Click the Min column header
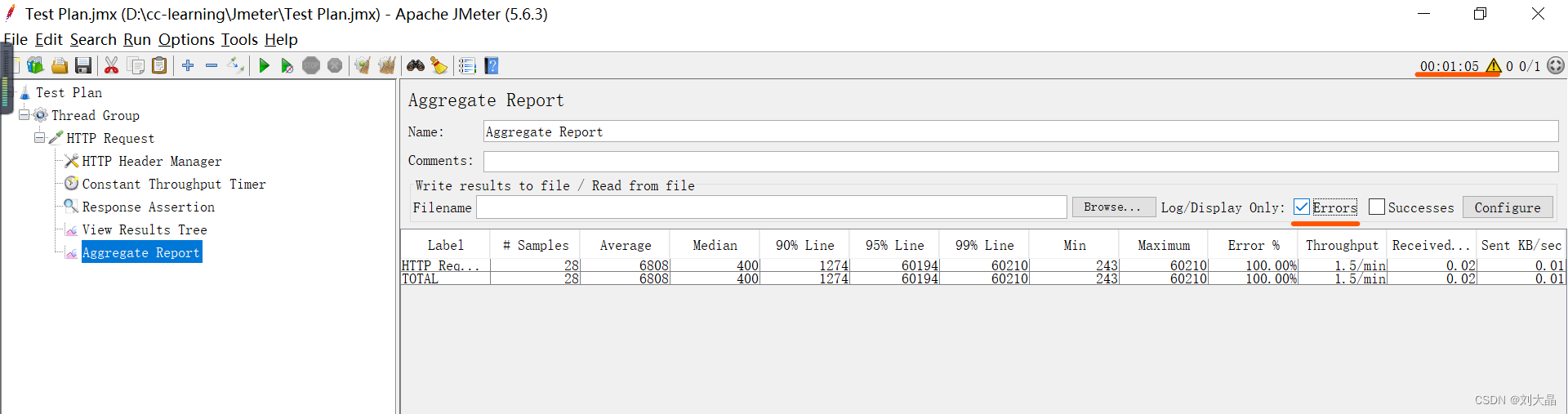This screenshot has width=1568, height=414. point(1074,245)
